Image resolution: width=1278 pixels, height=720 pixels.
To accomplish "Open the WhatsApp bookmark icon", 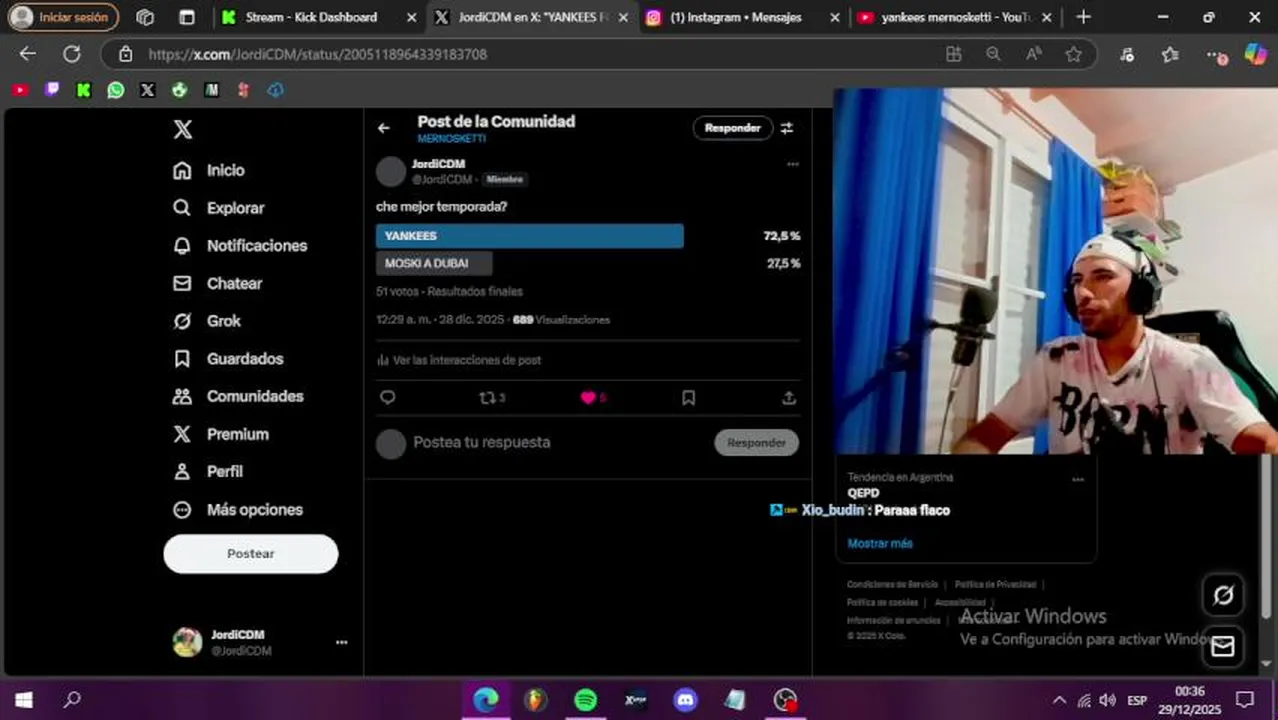I will point(116,90).
